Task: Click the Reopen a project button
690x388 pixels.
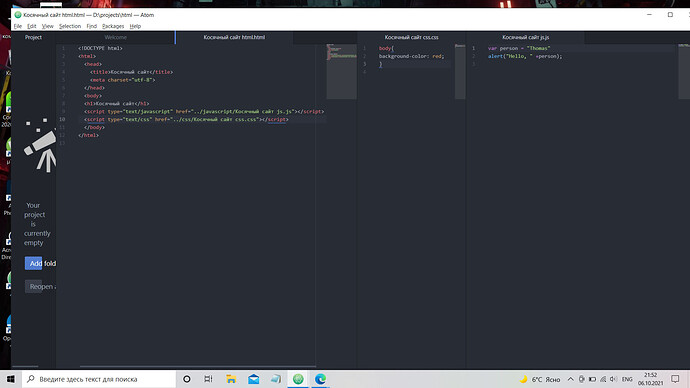Action: (40, 286)
